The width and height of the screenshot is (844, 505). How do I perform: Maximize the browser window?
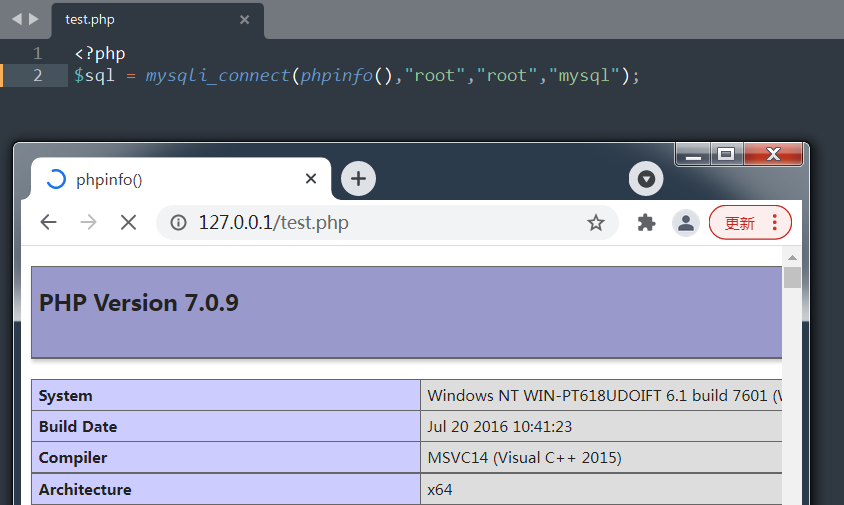[x=727, y=155]
